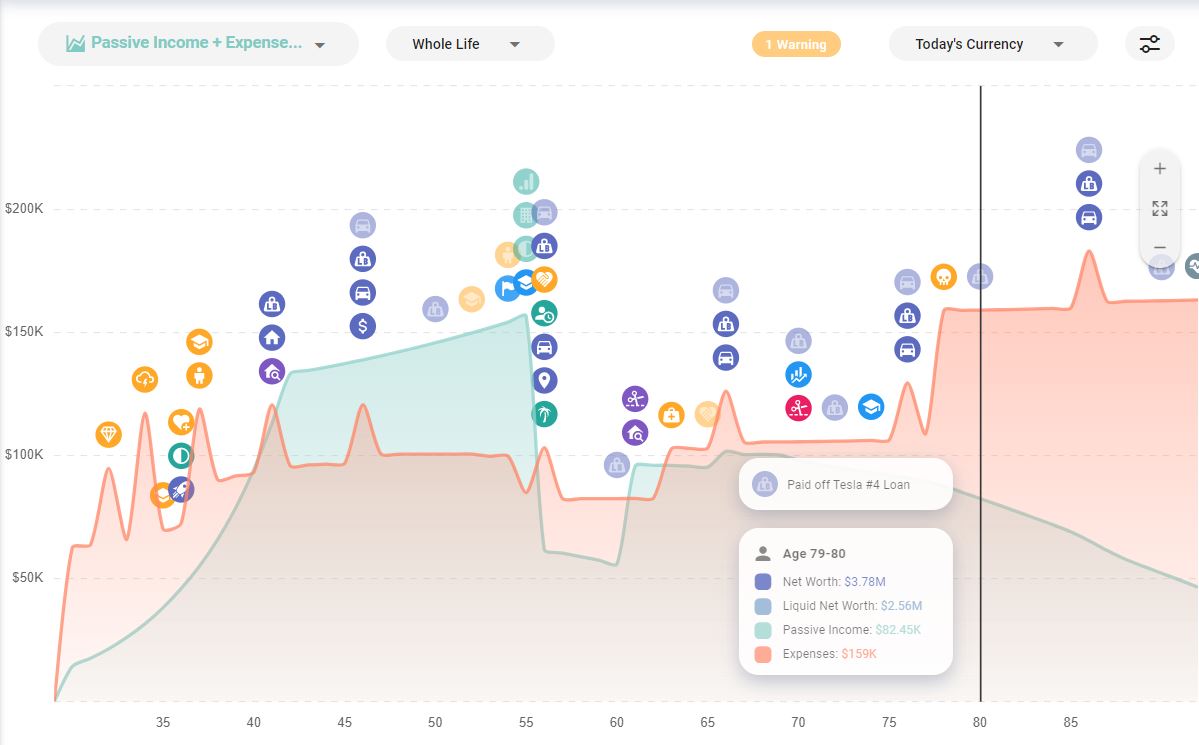Open the Today's Currency dropdown
1199x745 pixels.
[991, 44]
